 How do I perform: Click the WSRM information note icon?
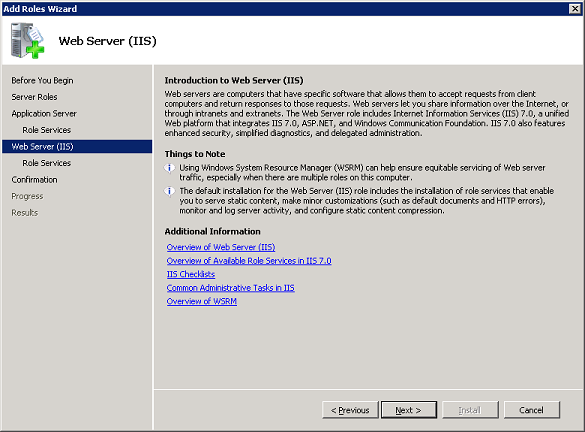(169, 168)
